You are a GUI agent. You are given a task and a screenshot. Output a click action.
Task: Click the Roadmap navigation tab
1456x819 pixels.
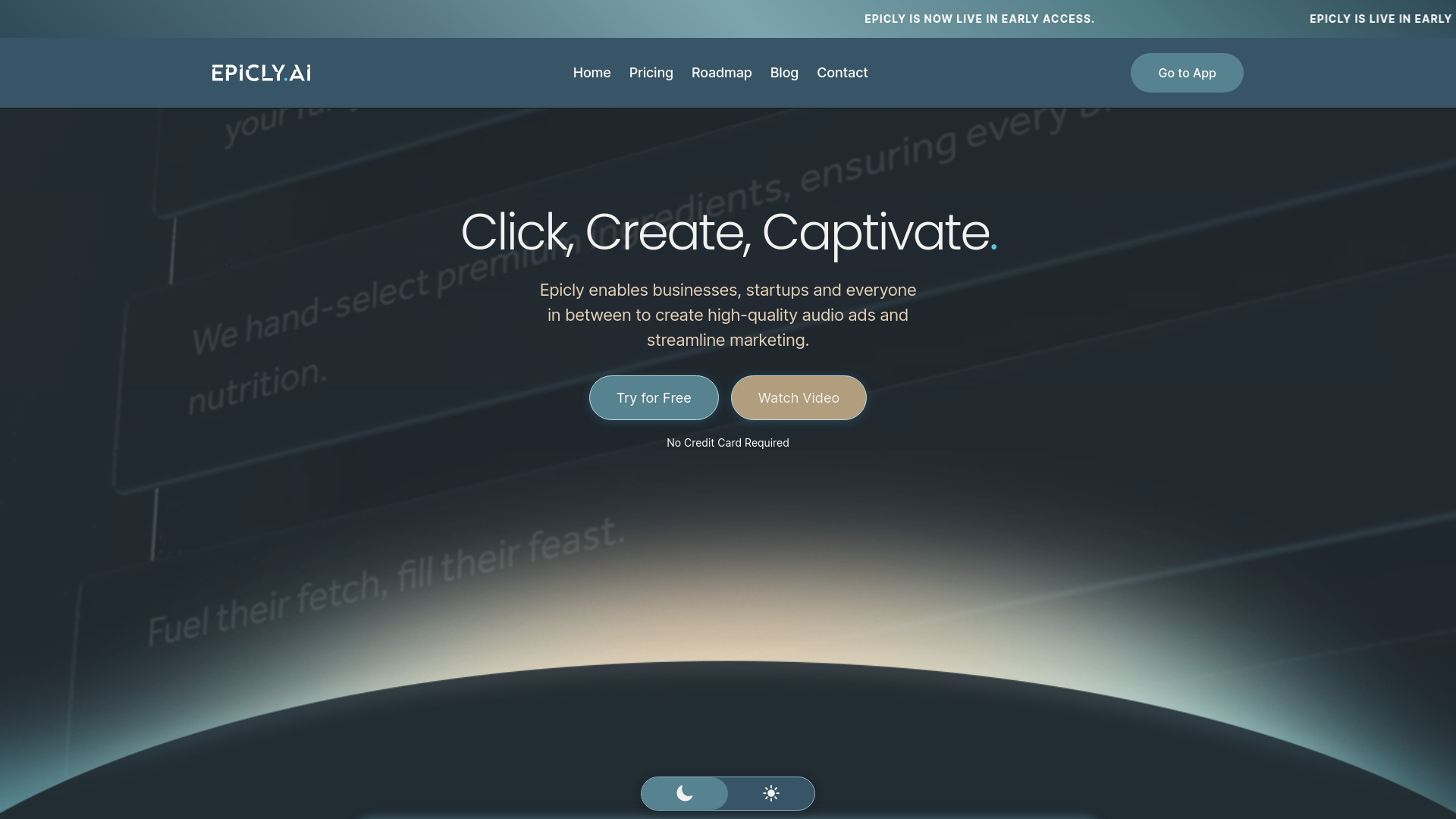tap(721, 72)
